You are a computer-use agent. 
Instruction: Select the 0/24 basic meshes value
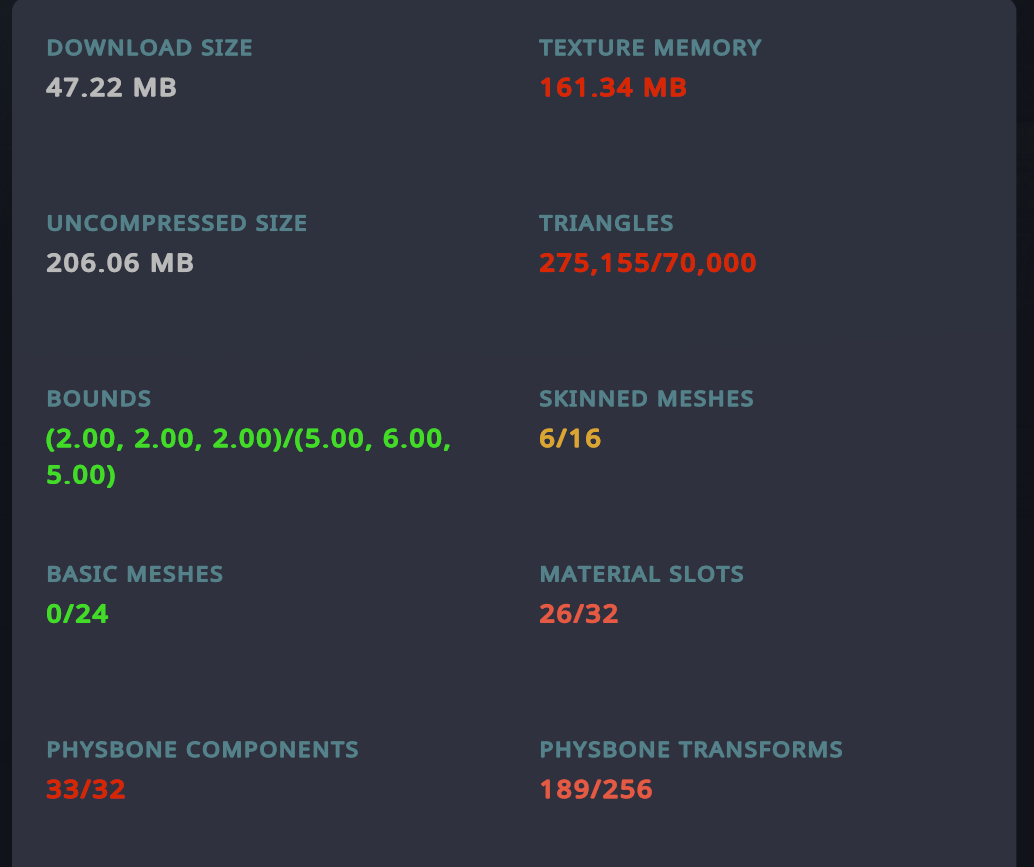(77, 613)
